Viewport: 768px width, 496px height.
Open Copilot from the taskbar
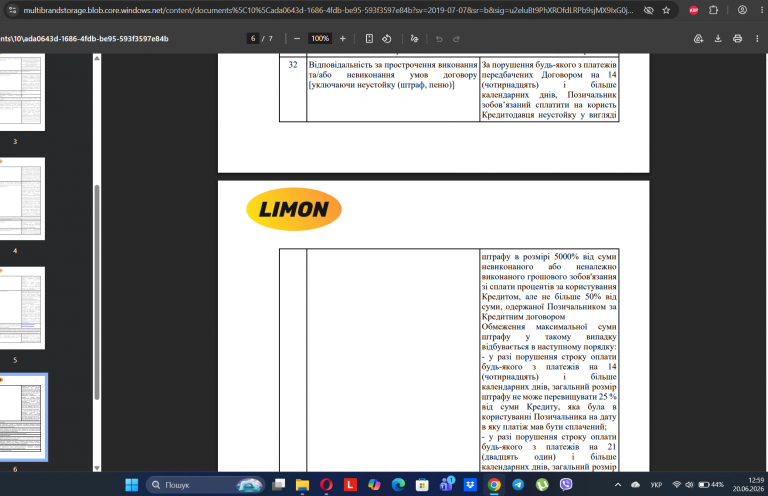[x=374, y=485]
